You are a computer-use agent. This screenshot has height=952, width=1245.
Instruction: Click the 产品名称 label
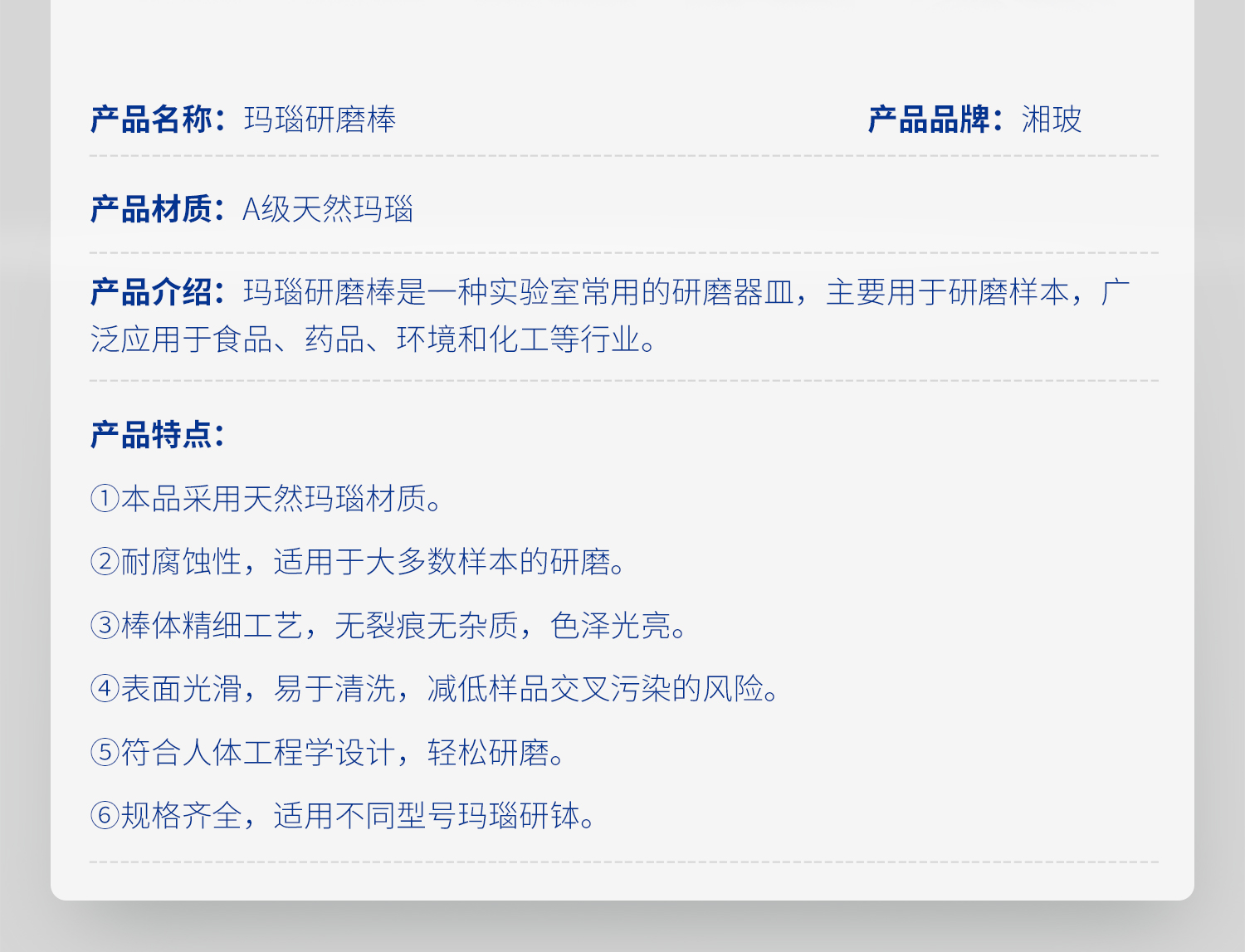click(154, 120)
